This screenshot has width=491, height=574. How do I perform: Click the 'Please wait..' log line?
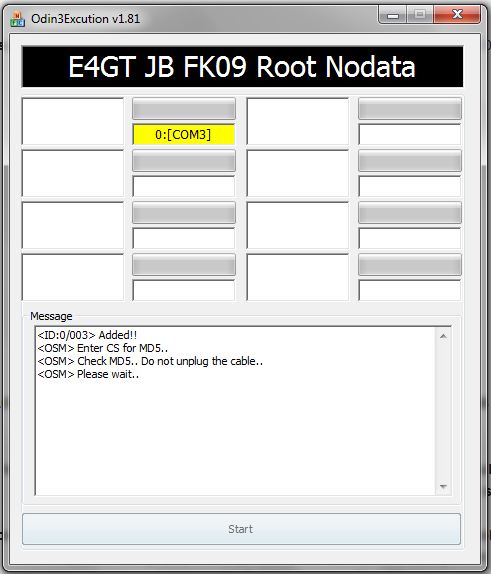coord(88,374)
